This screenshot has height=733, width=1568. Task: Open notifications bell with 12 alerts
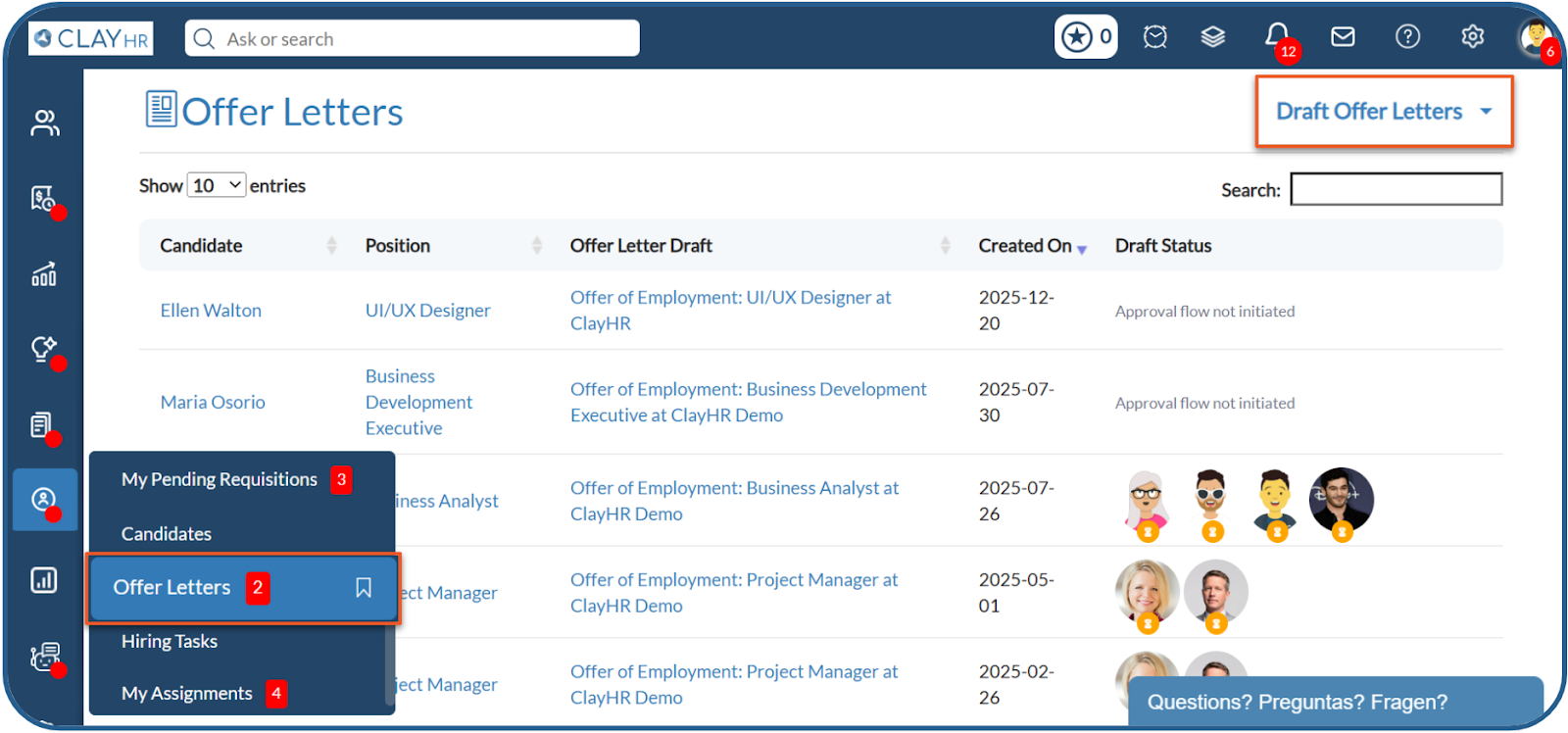click(1278, 37)
